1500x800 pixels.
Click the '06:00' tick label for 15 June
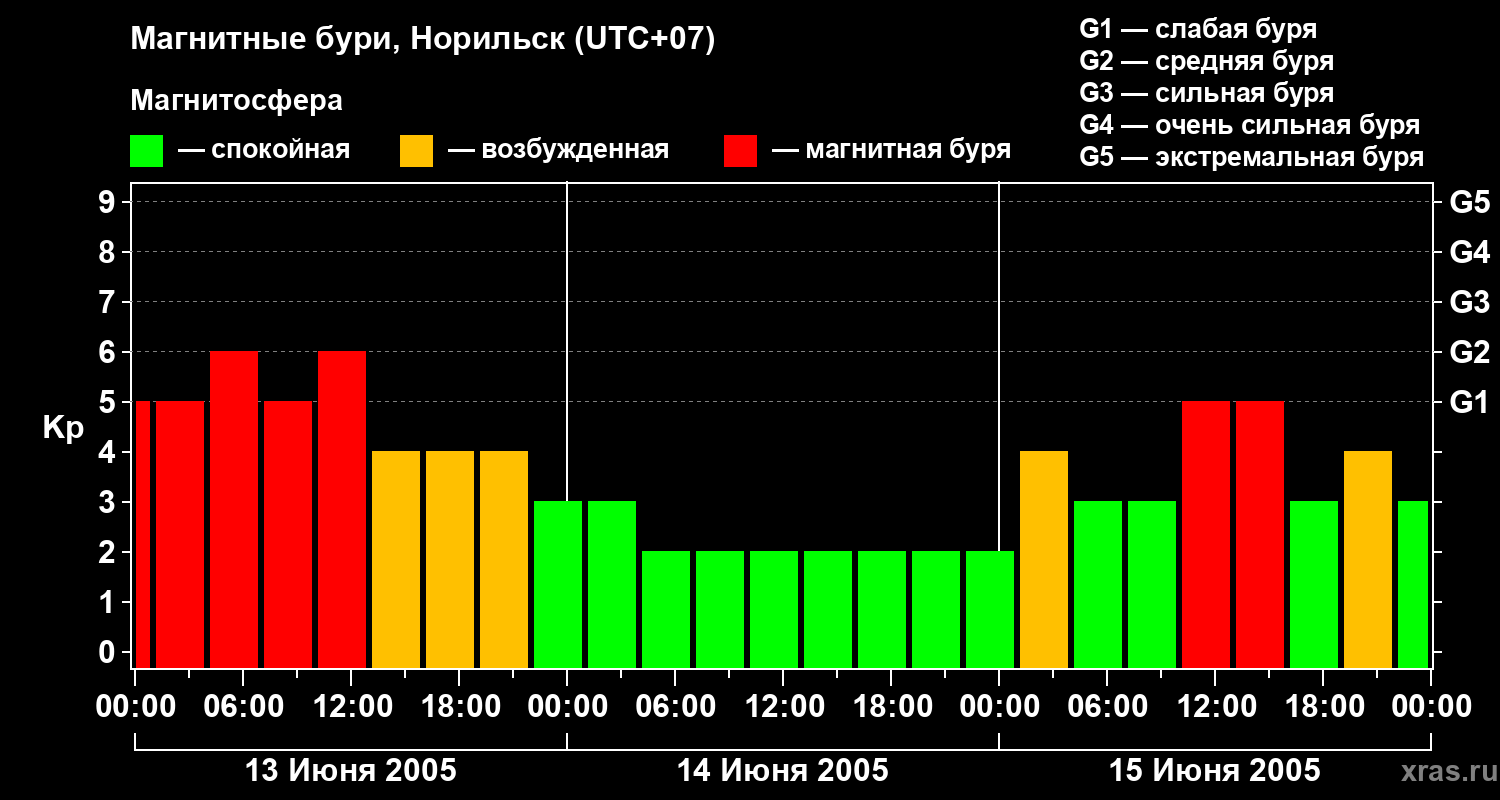1108,707
